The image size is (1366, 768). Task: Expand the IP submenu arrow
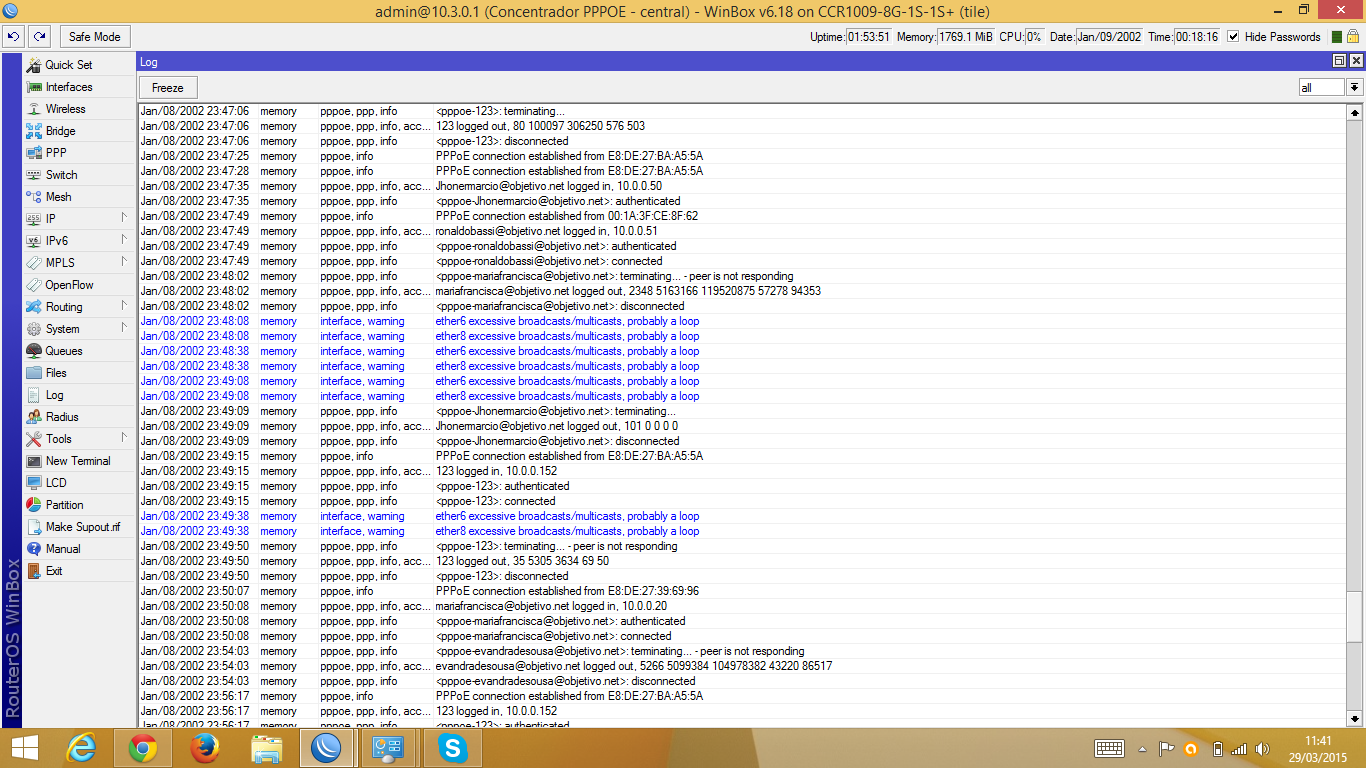pos(125,218)
